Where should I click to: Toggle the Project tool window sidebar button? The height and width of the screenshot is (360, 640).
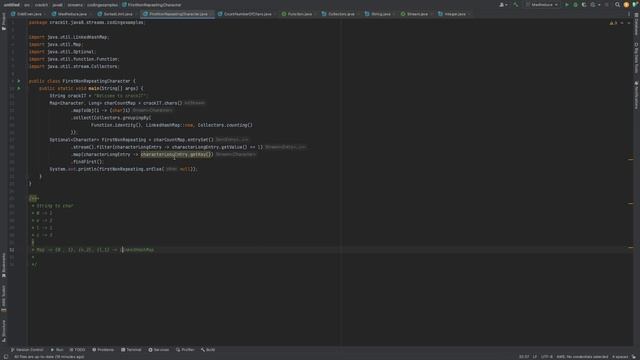4,21
